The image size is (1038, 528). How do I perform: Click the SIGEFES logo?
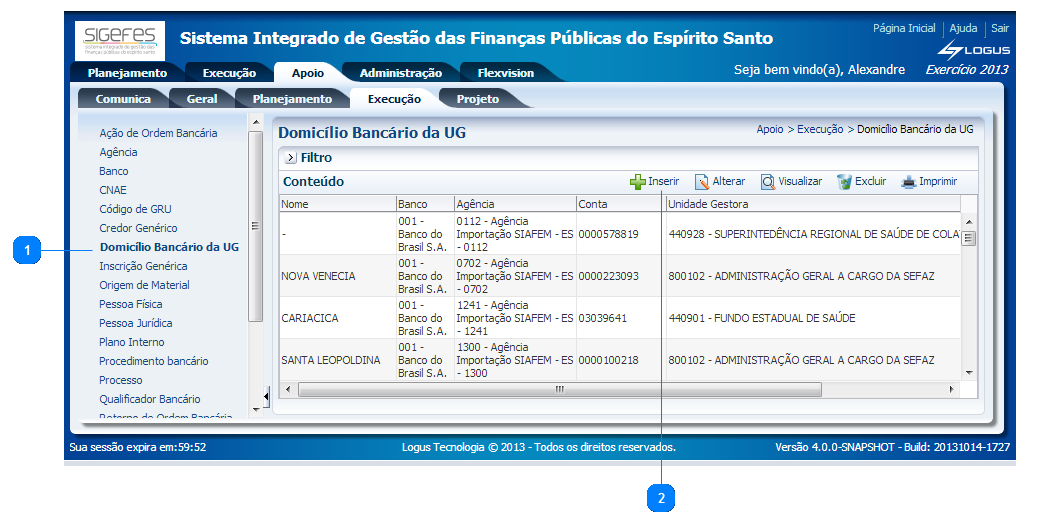pyautogui.click(x=120, y=39)
